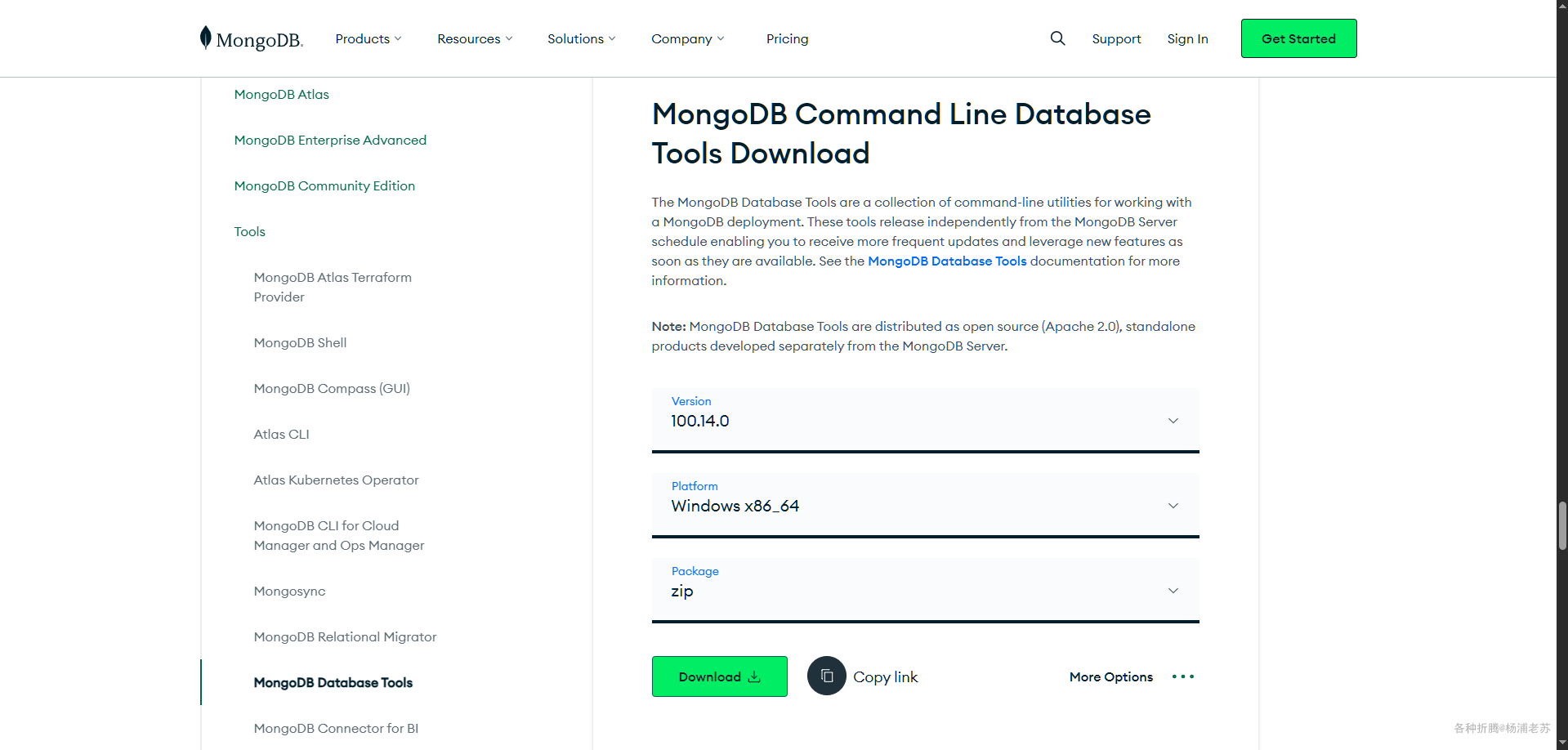
Task: Click the Platform dropdown chevron arrow
Action: pyautogui.click(x=1173, y=506)
